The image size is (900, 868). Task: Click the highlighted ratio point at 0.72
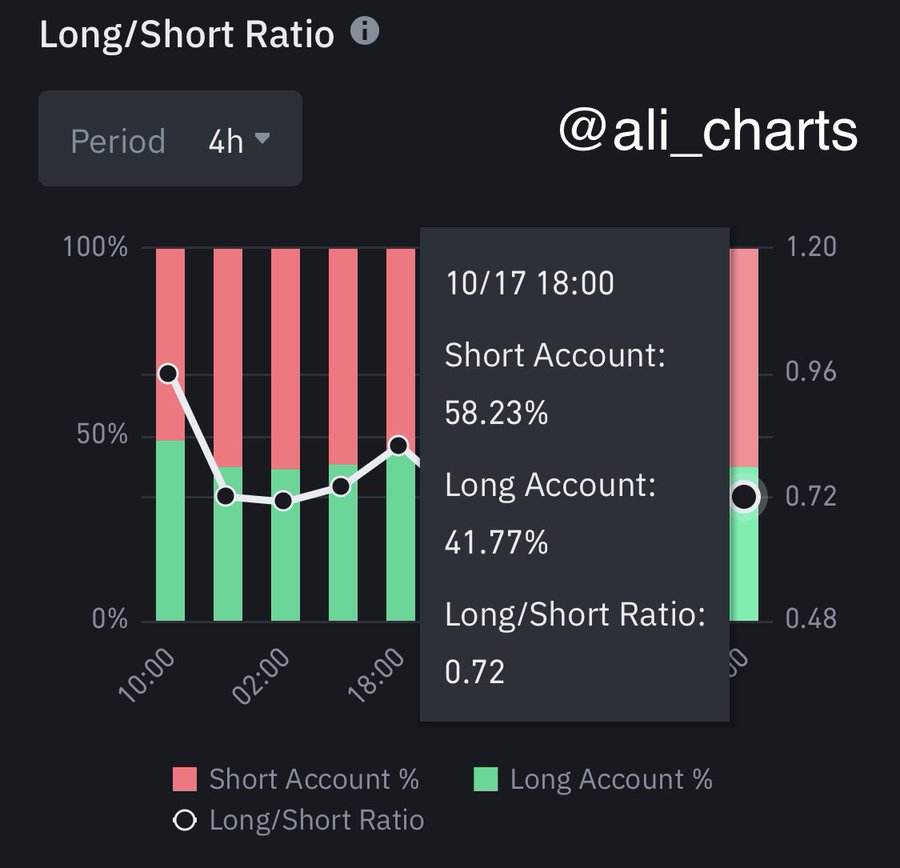coord(744,495)
